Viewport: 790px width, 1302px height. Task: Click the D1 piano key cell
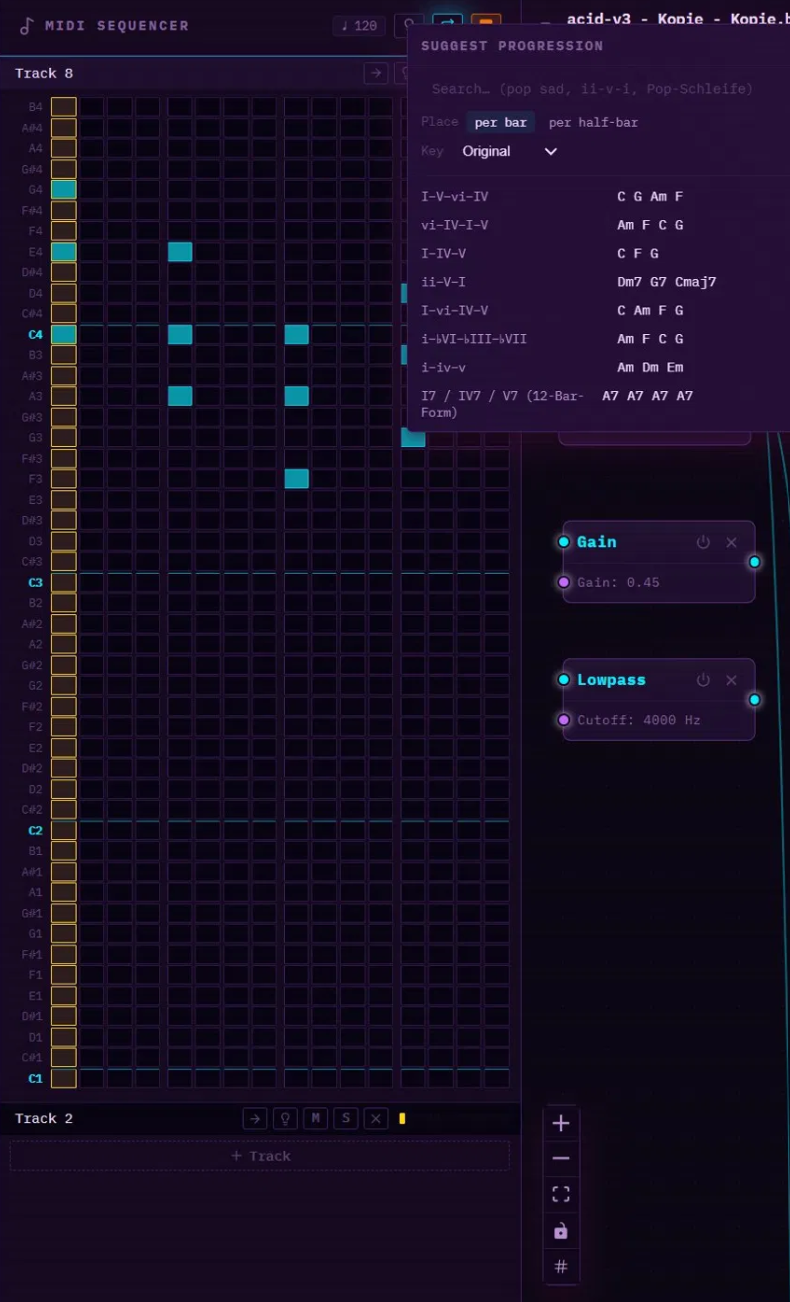tap(64, 1037)
